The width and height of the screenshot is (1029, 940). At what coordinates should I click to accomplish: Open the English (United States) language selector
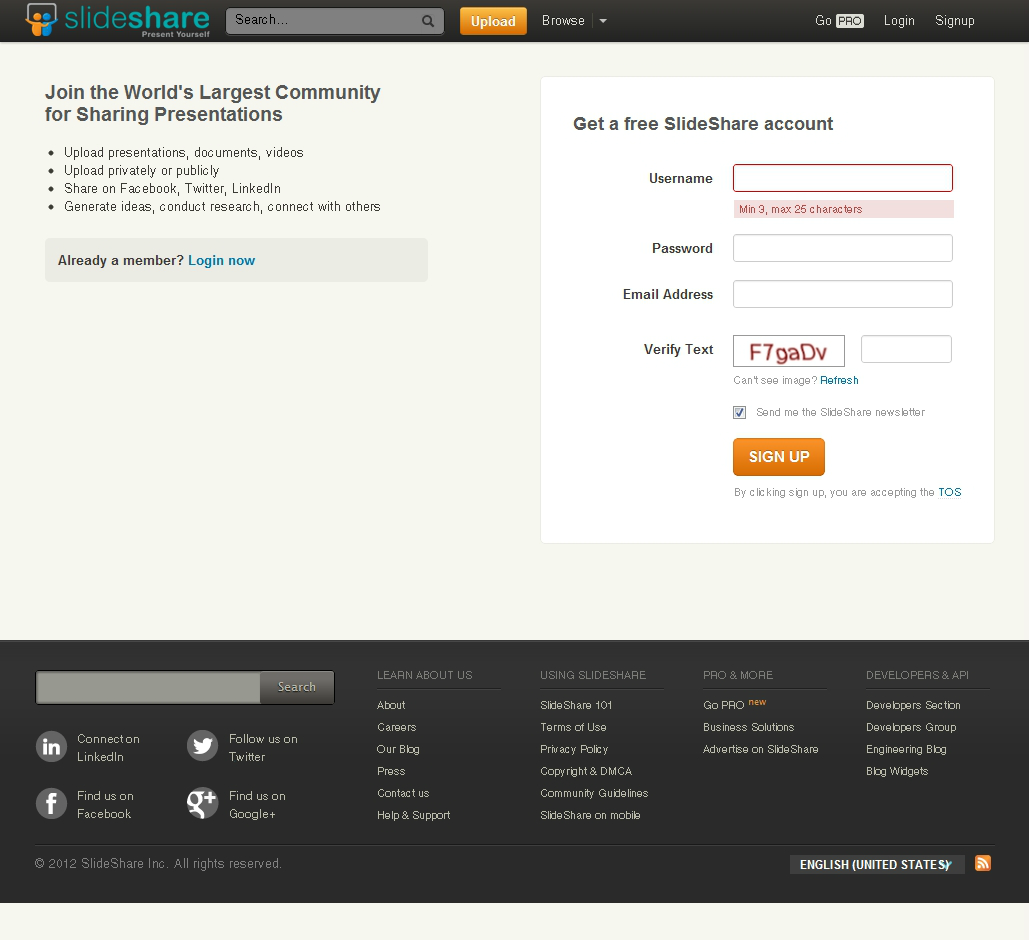click(877, 865)
